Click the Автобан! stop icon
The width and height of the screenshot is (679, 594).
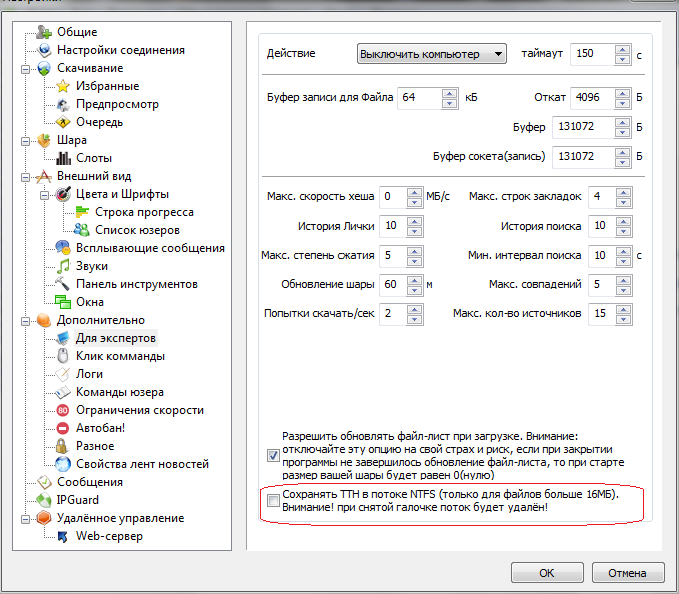click(63, 428)
